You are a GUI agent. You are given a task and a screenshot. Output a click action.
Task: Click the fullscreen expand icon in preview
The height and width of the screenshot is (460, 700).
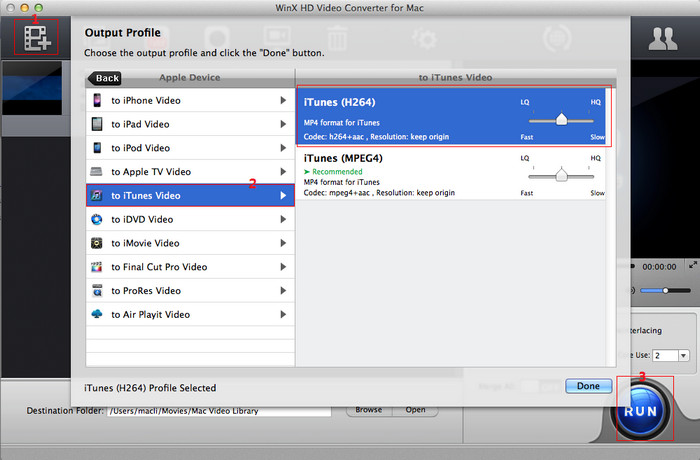click(x=693, y=265)
